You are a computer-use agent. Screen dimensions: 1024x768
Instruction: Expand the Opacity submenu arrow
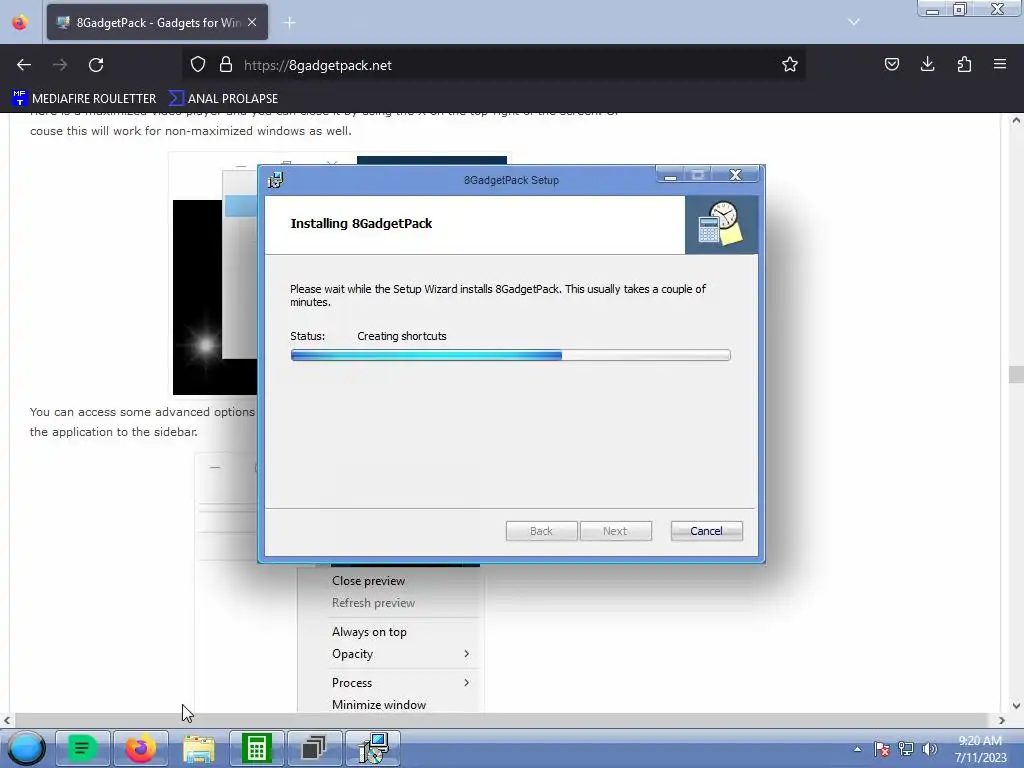coord(466,654)
